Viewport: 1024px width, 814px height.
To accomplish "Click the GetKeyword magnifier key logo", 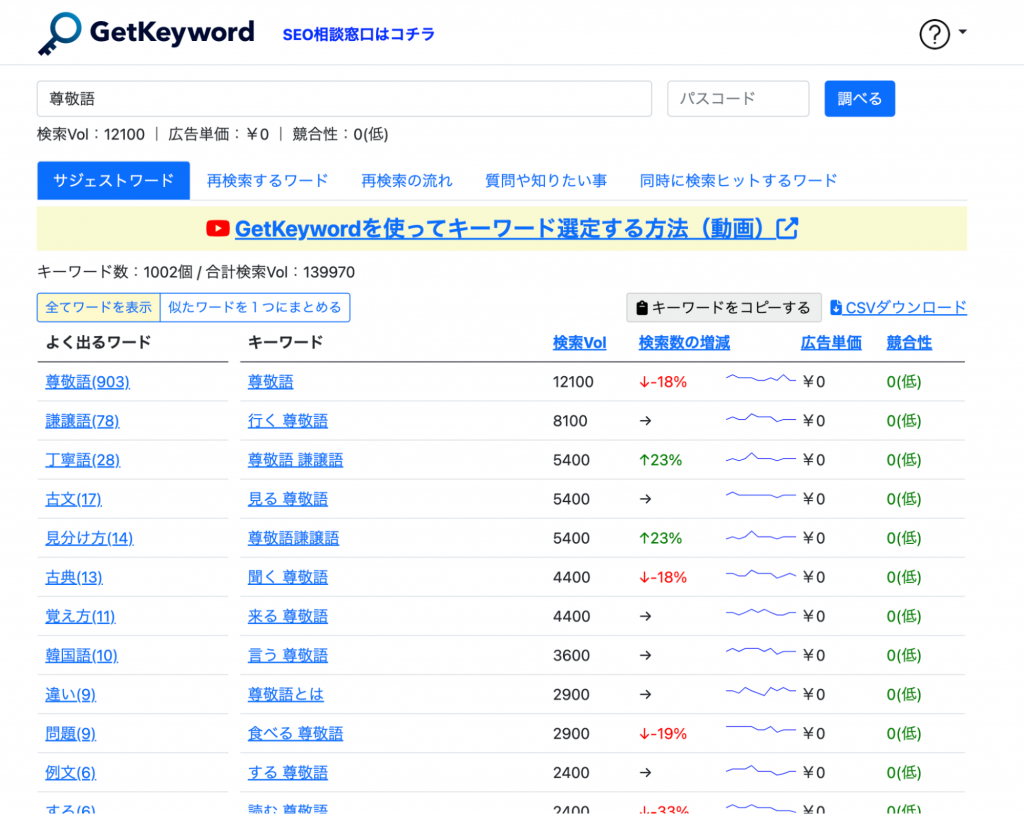I will tap(59, 33).
